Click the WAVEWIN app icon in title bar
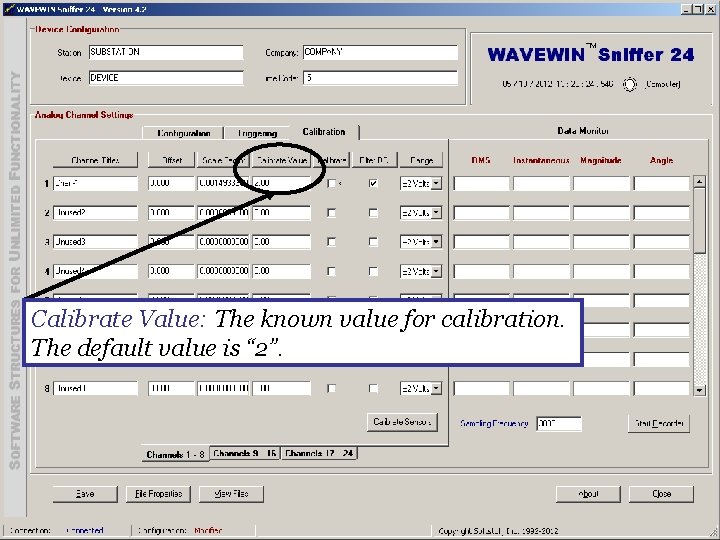720x540 pixels. 9,9
